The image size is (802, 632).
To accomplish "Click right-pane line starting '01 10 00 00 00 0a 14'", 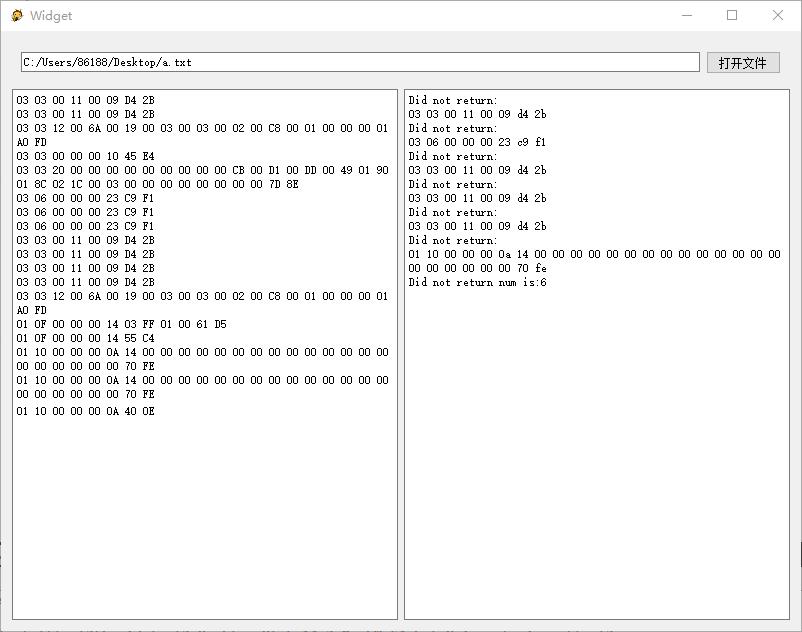I will [x=594, y=254].
